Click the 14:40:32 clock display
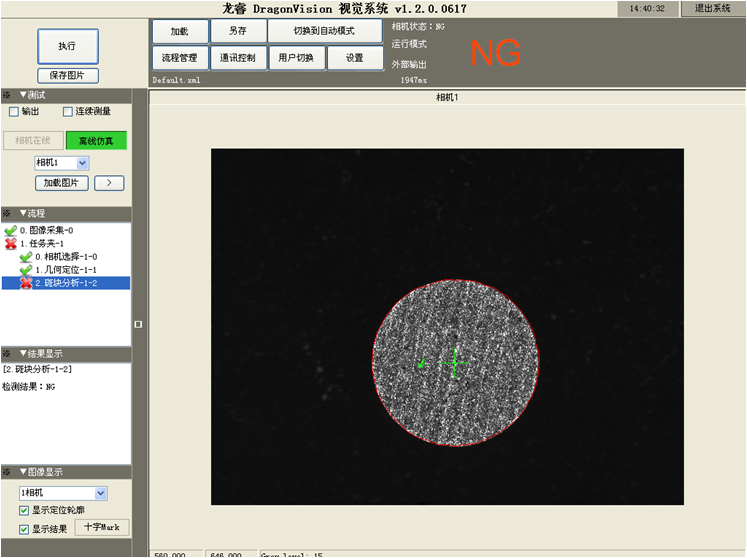This screenshot has width=747, height=558. click(647, 9)
